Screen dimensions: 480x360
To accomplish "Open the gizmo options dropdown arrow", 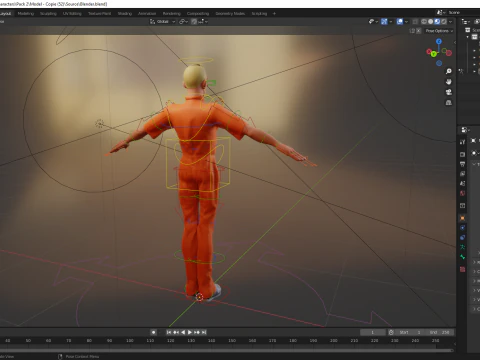I will pyautogui.click(x=390, y=22).
